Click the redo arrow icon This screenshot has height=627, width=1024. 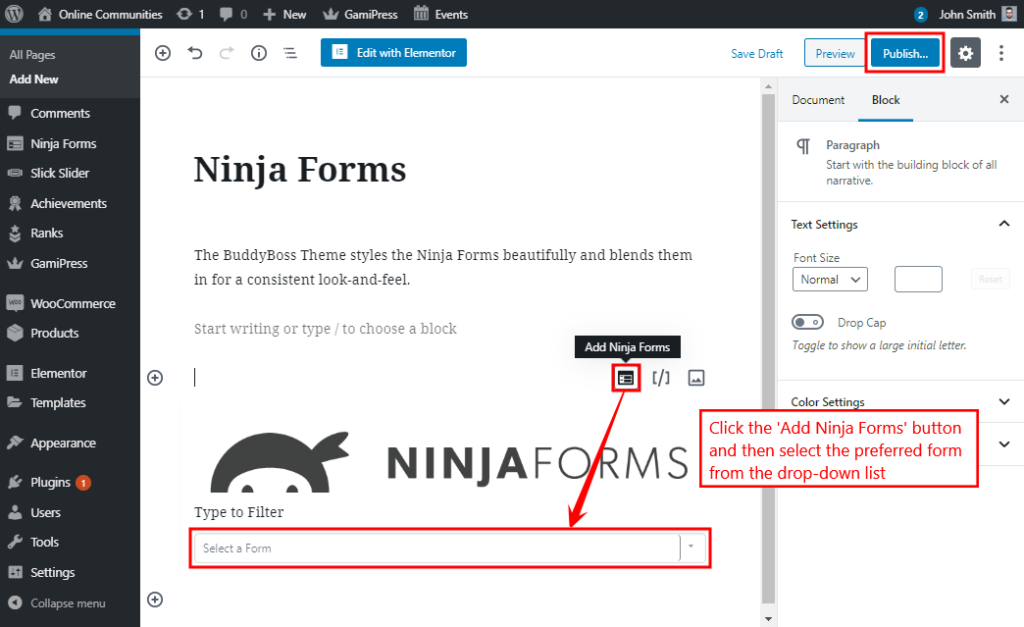pos(227,52)
